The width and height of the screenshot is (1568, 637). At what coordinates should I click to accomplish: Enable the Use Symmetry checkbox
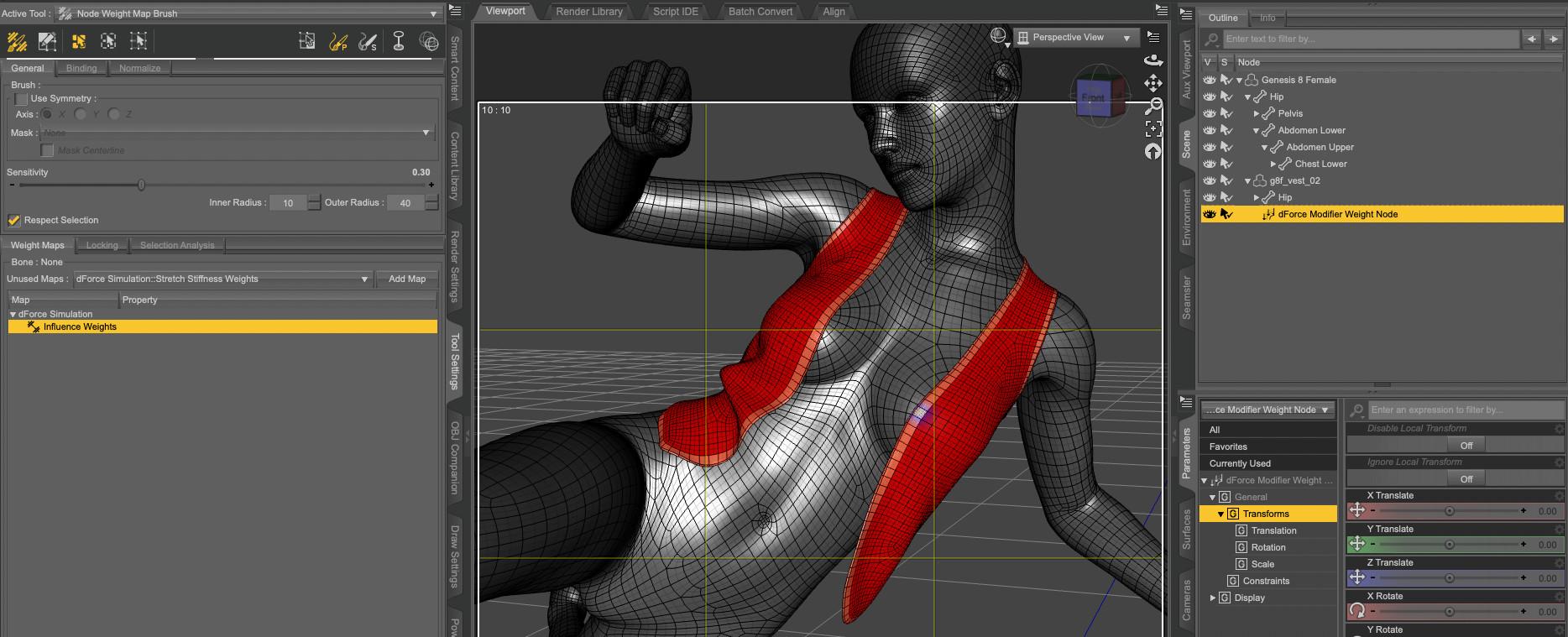pyautogui.click(x=22, y=99)
